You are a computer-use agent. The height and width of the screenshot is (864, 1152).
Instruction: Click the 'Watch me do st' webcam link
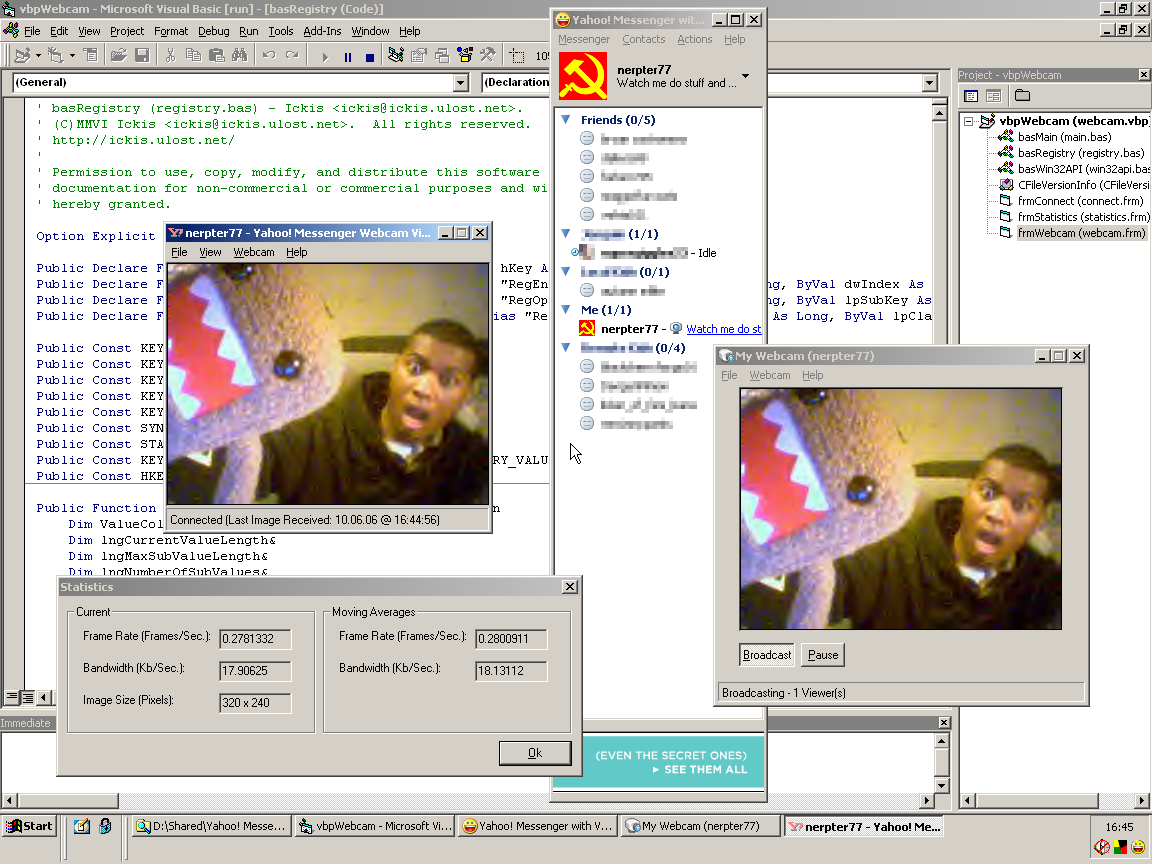pos(724,329)
